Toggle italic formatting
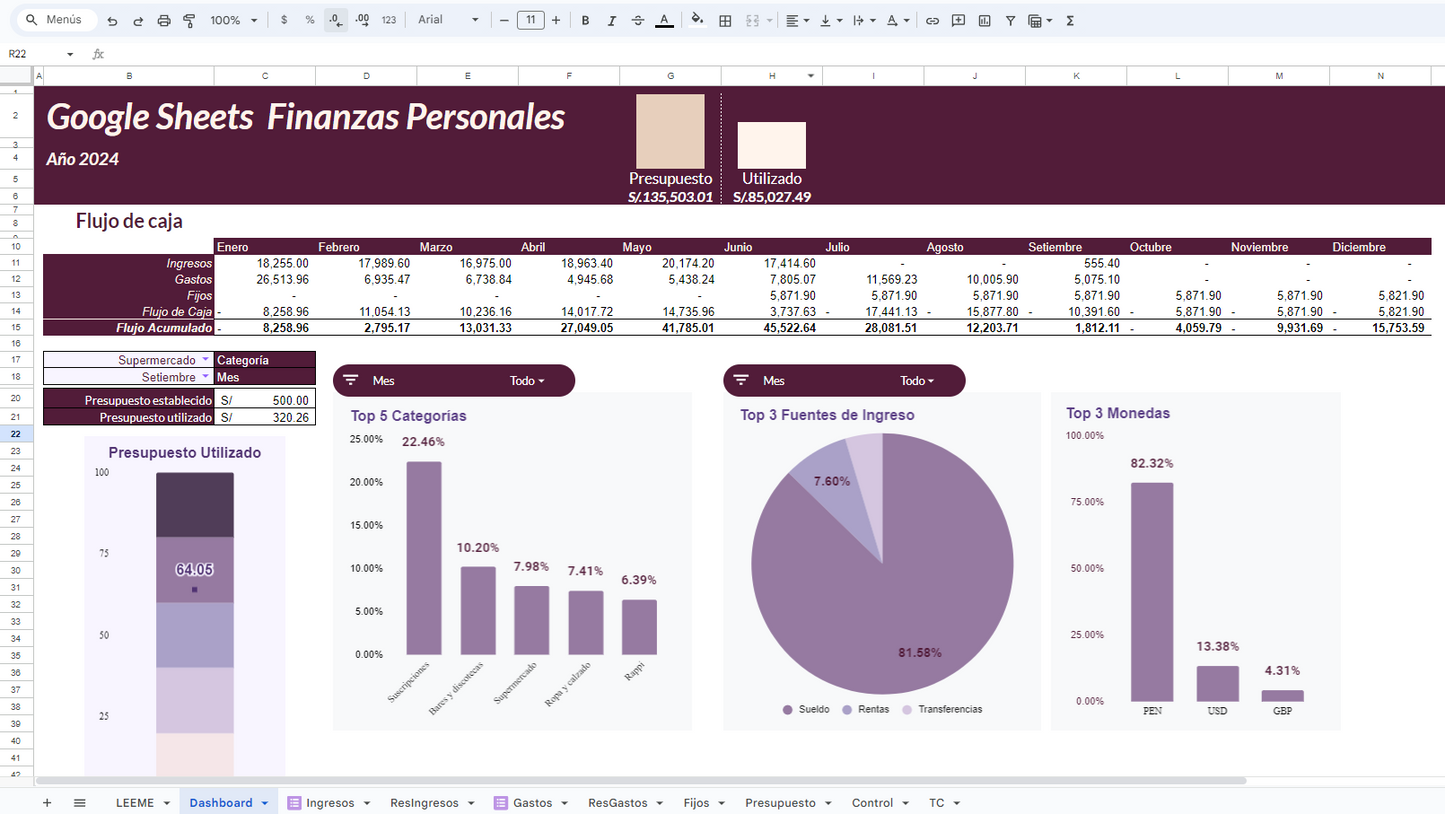 (x=611, y=20)
